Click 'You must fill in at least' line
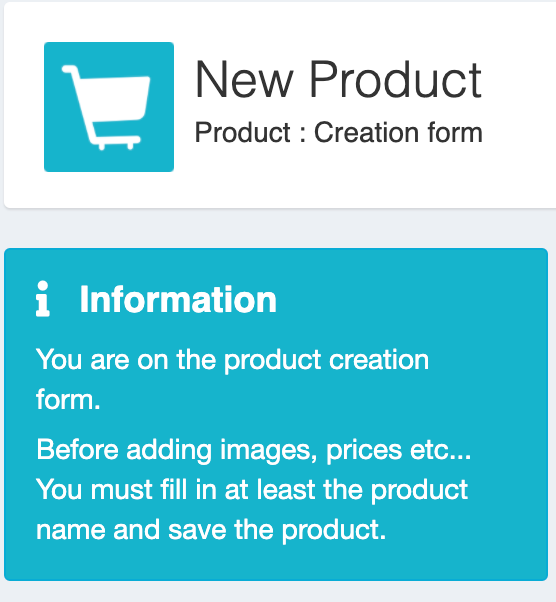 click(252, 490)
